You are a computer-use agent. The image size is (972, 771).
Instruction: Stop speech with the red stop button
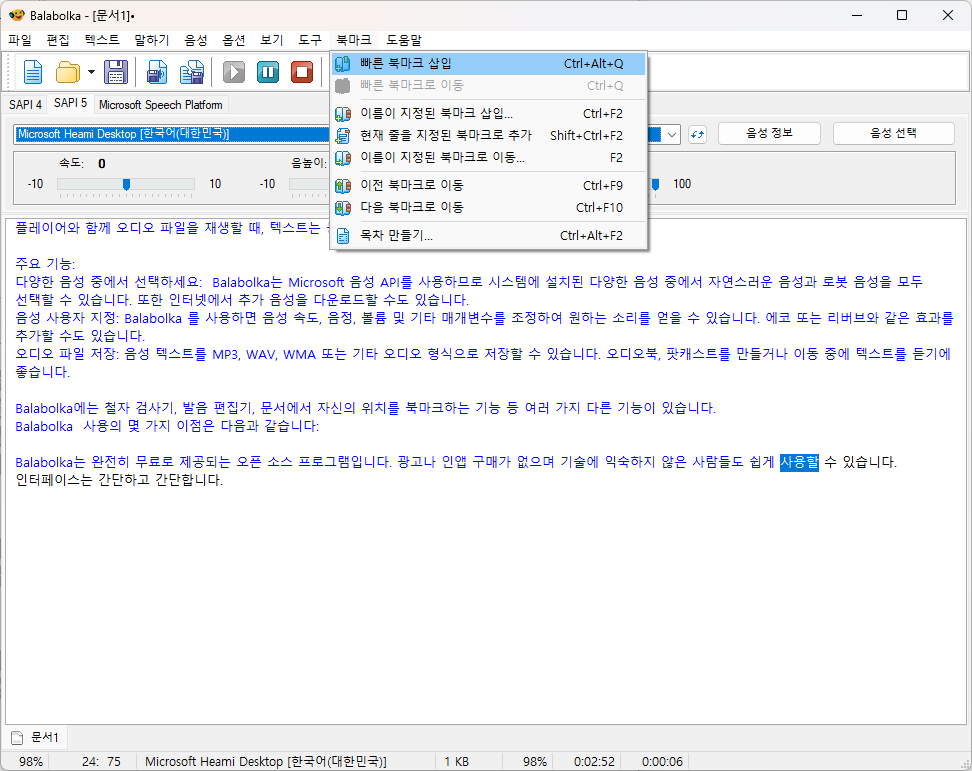[x=302, y=73]
